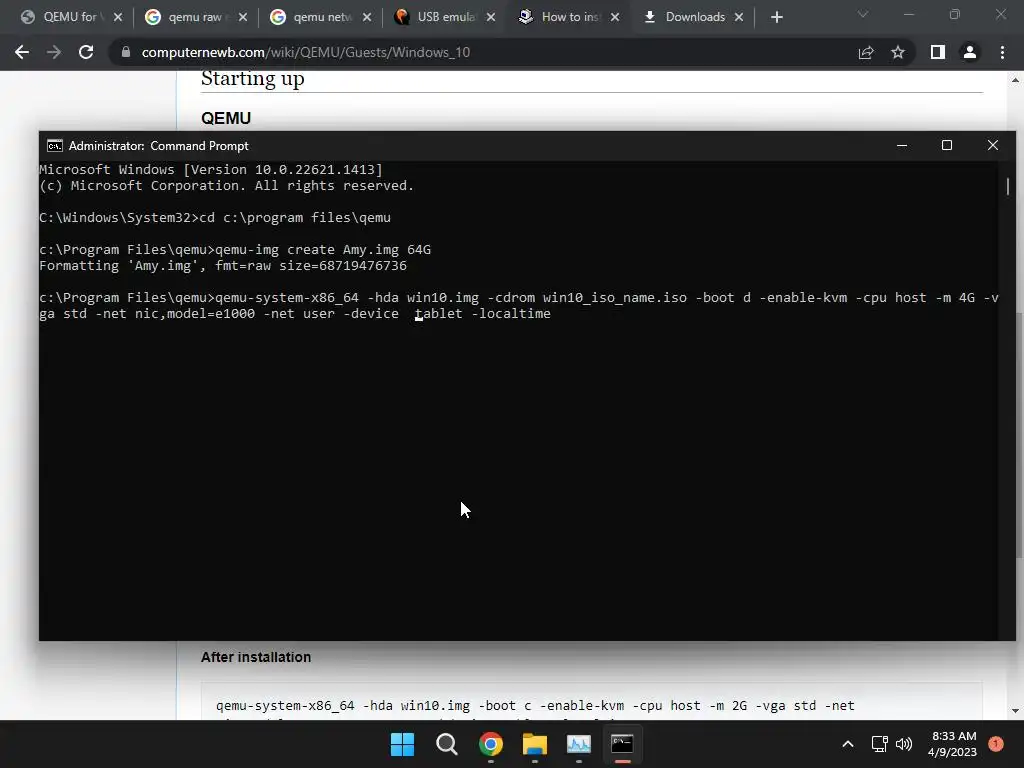Open the Windows Start menu
This screenshot has width=1024, height=768.
point(402,744)
